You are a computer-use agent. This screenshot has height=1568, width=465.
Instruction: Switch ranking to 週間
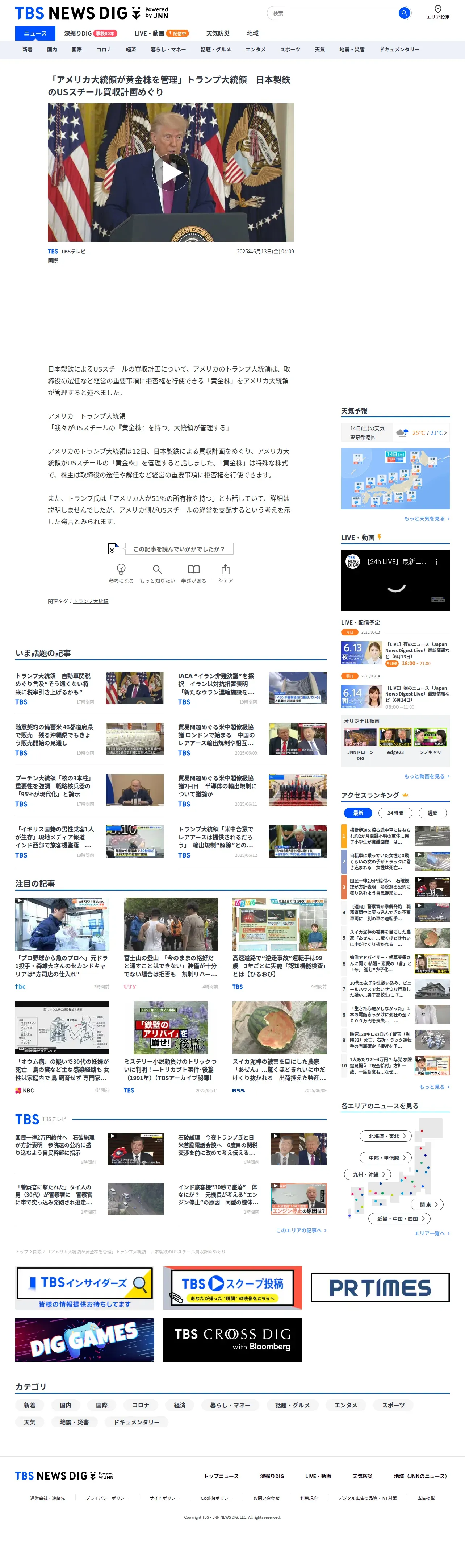432,813
